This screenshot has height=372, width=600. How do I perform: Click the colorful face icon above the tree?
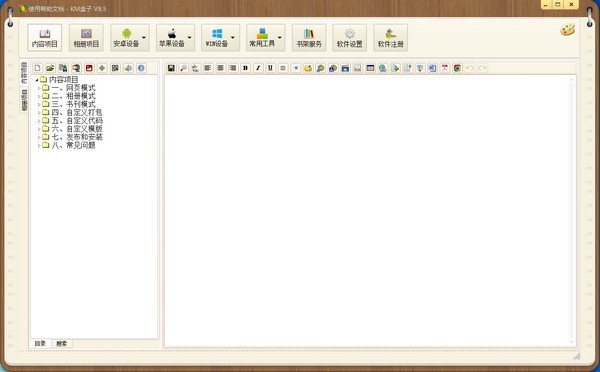(x=76, y=68)
